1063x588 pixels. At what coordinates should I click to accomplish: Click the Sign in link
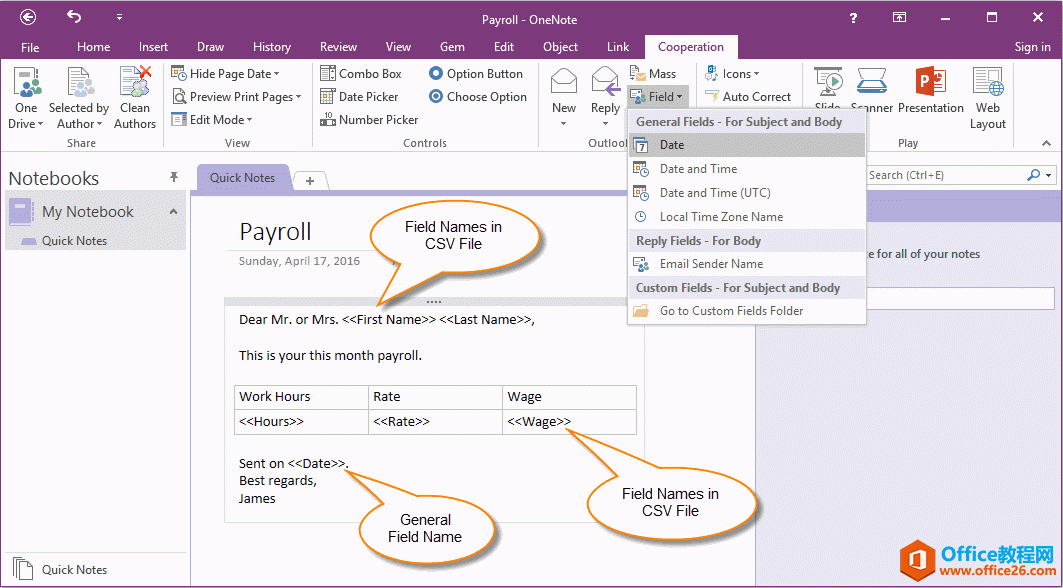click(1033, 46)
